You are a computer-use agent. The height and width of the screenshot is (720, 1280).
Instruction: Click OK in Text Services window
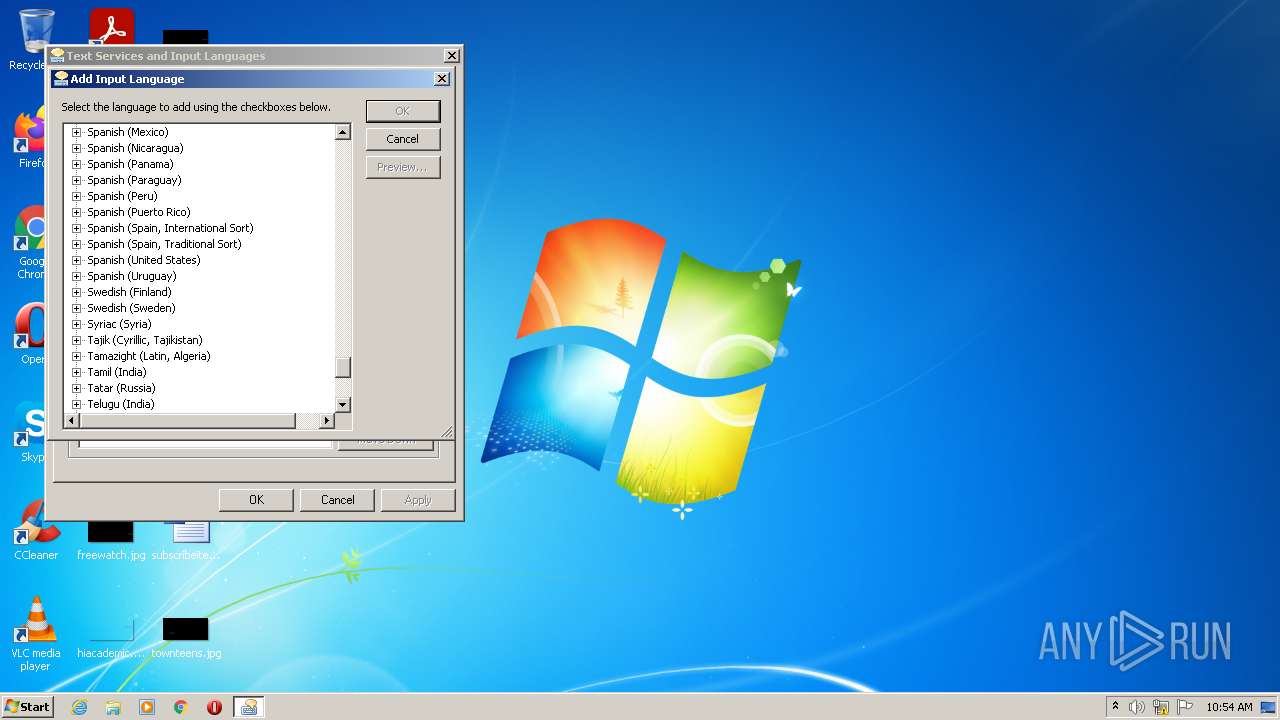(x=256, y=500)
